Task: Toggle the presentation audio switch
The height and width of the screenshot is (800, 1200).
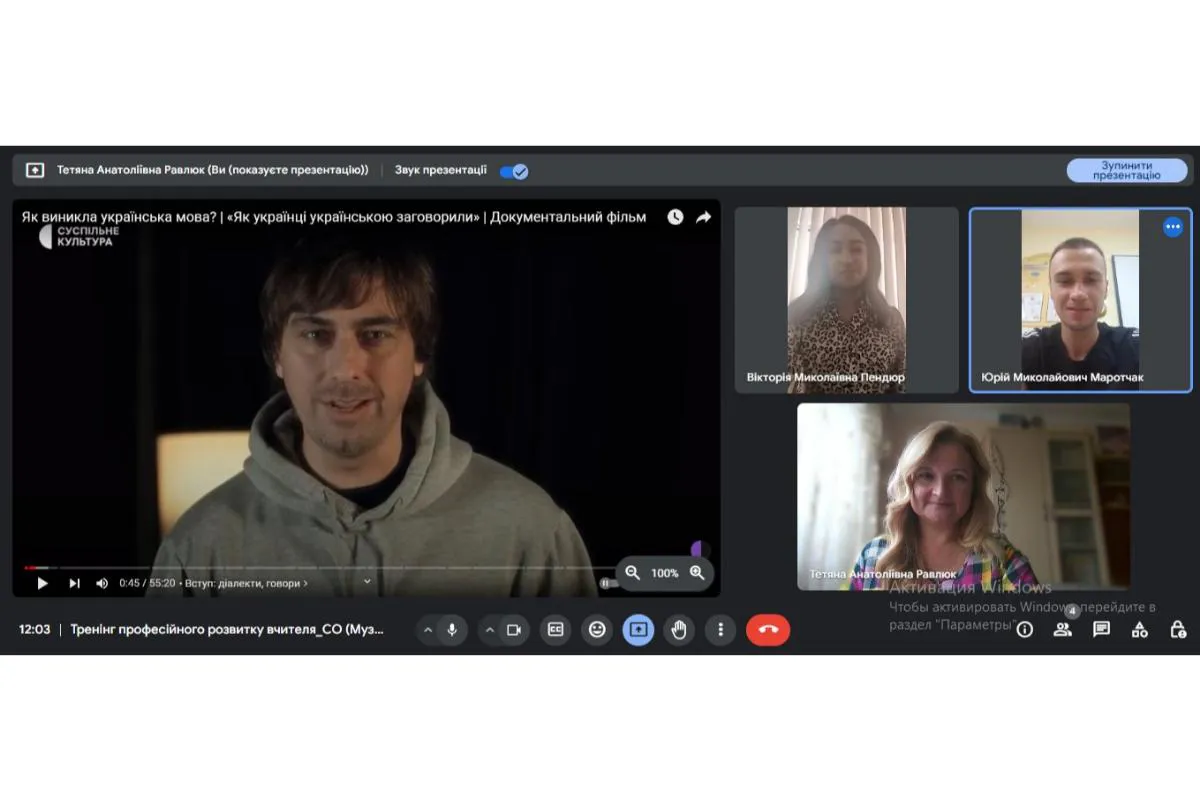Action: (514, 171)
